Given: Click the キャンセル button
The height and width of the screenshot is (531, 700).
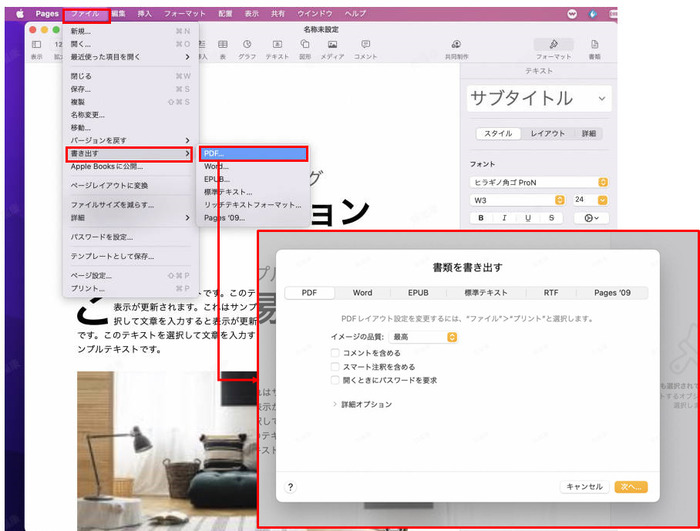Looking at the screenshot, I should [x=584, y=487].
